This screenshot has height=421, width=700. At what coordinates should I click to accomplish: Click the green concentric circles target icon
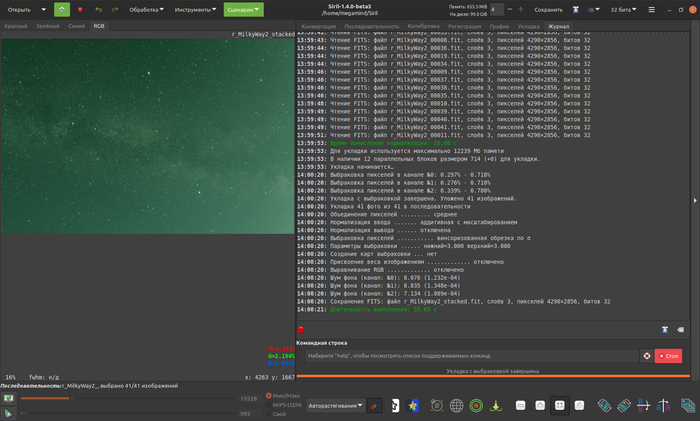tap(478, 406)
